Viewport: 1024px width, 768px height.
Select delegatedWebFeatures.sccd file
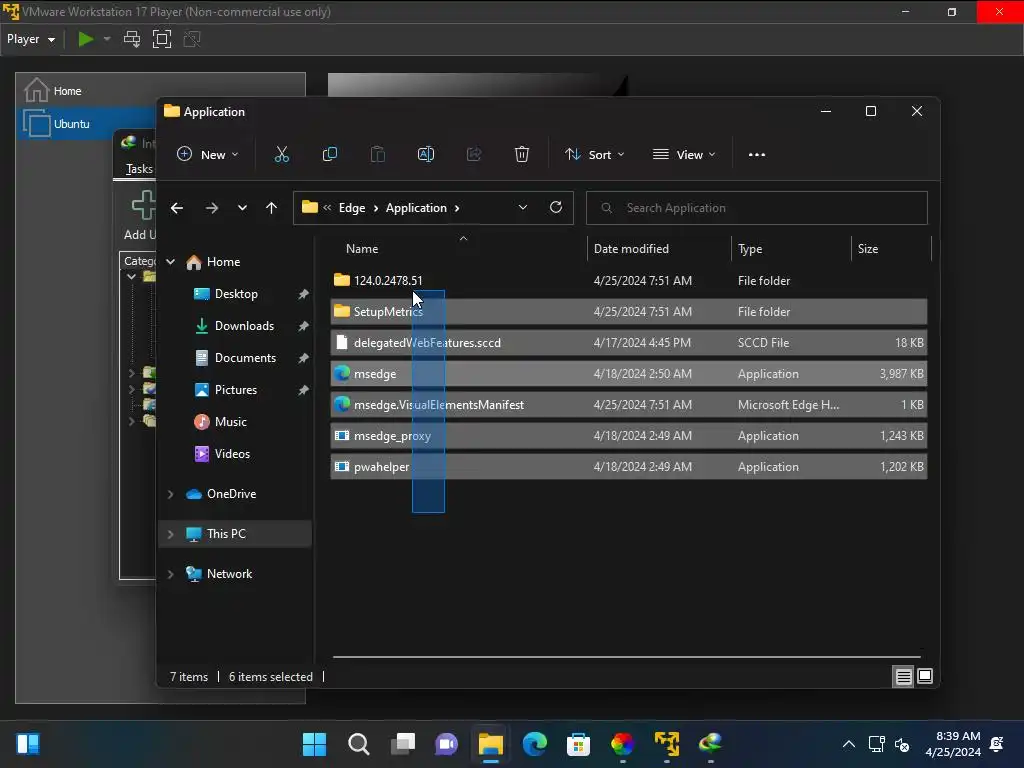click(x=628, y=343)
